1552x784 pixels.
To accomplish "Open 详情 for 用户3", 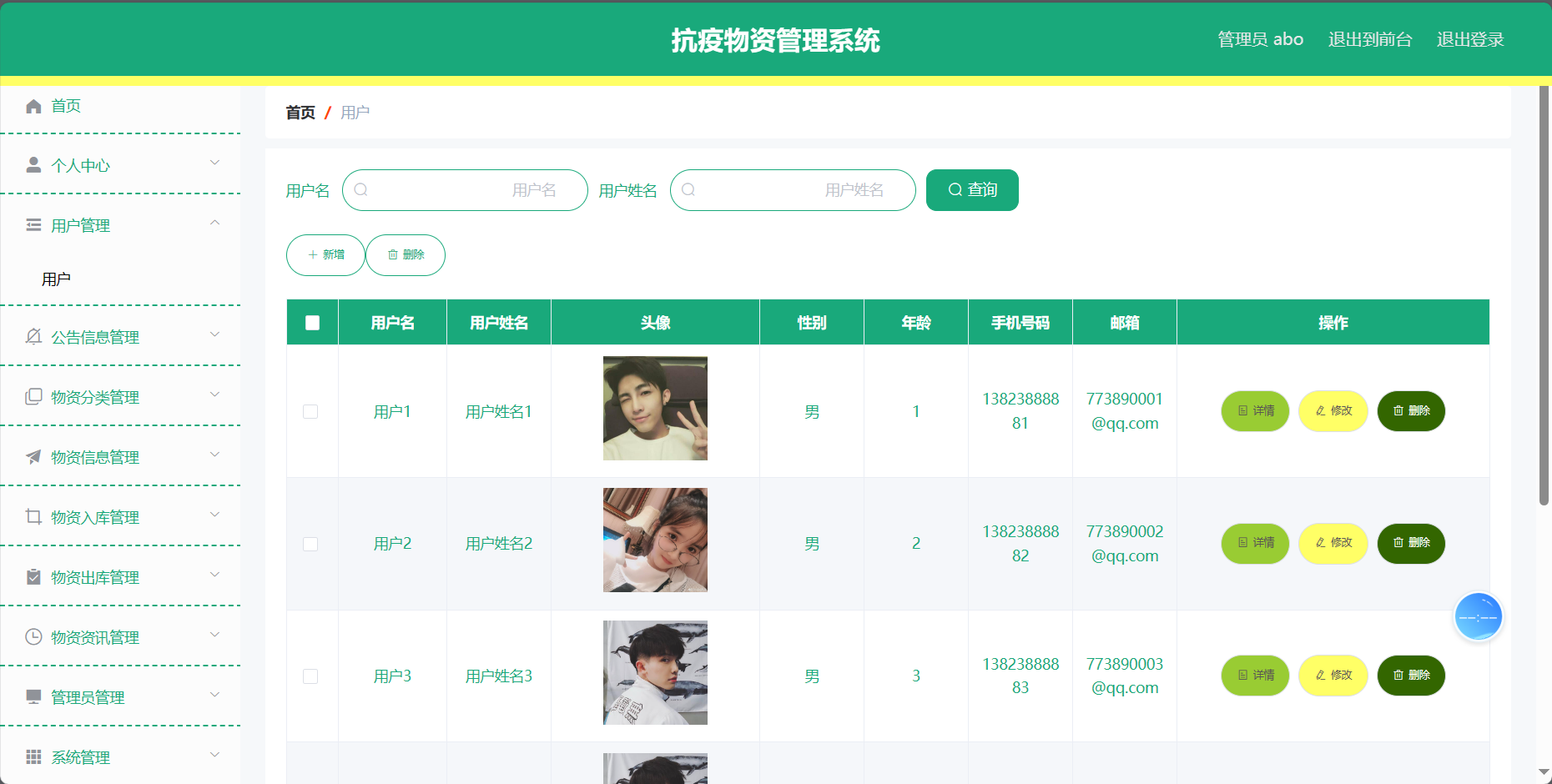I will (1255, 676).
